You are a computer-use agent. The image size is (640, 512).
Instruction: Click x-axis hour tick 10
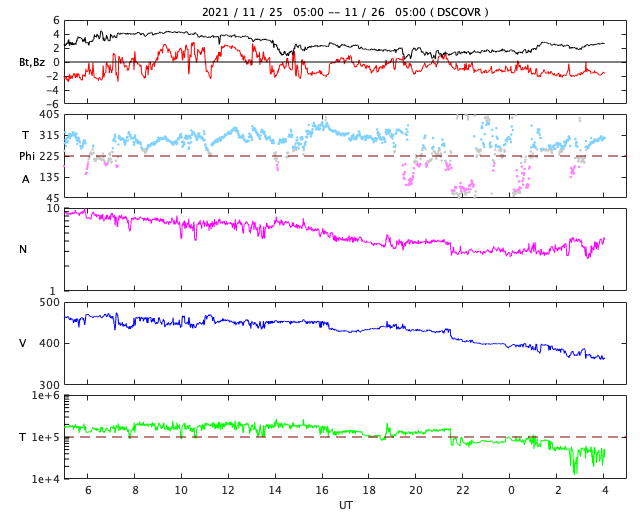coord(181,490)
